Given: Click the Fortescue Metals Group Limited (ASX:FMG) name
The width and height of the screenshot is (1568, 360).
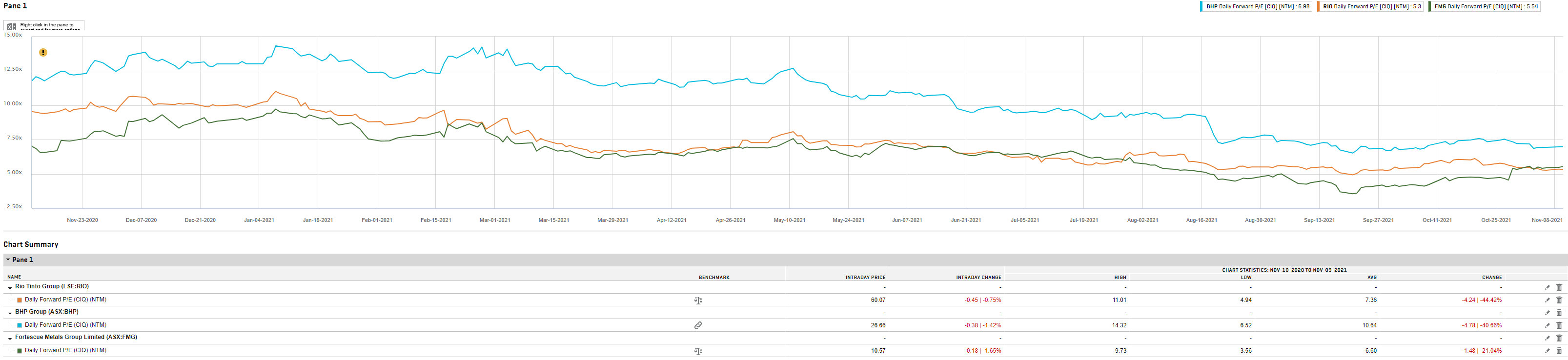Looking at the screenshot, I should tap(76, 337).
